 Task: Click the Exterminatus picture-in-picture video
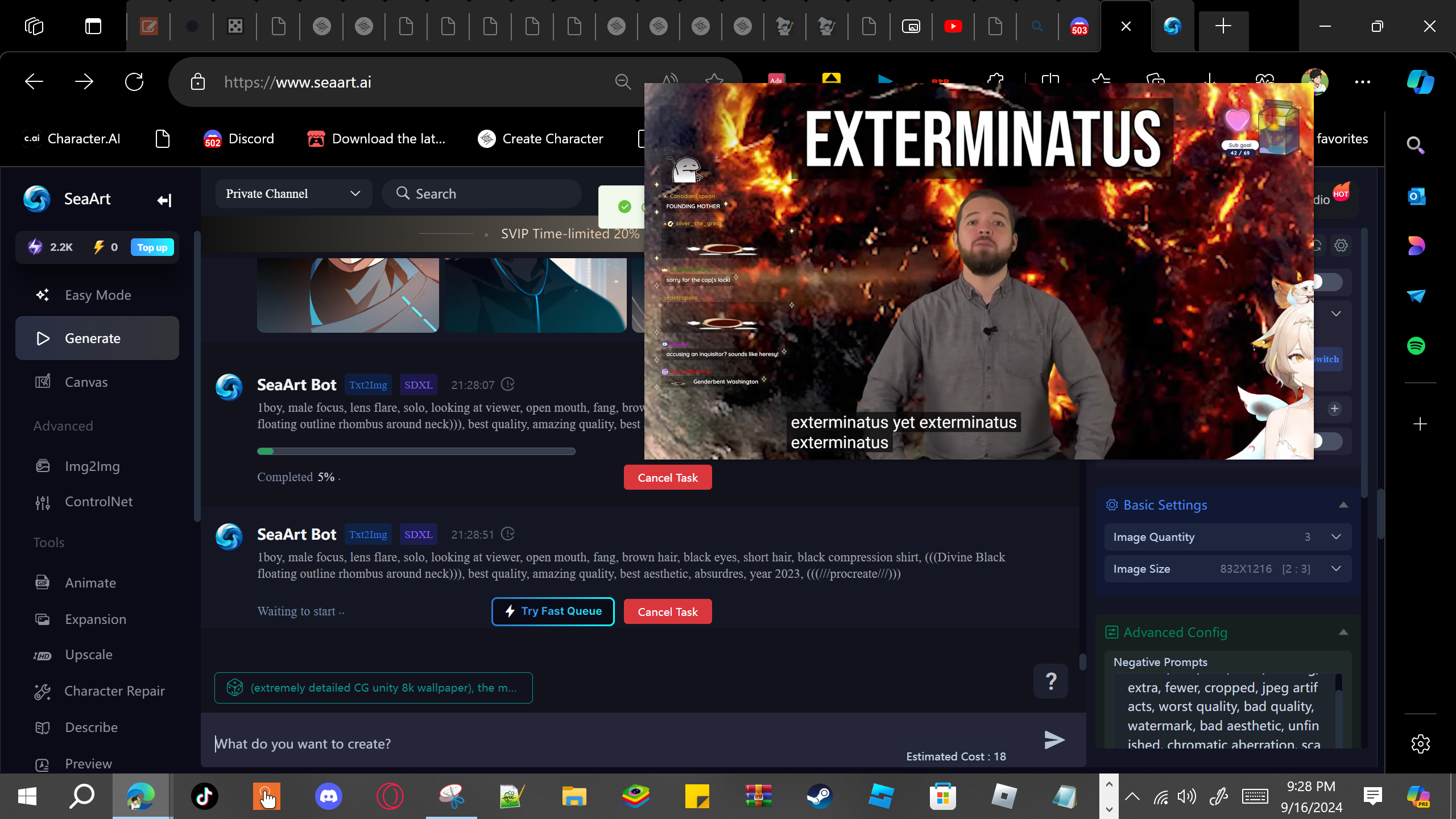click(979, 271)
